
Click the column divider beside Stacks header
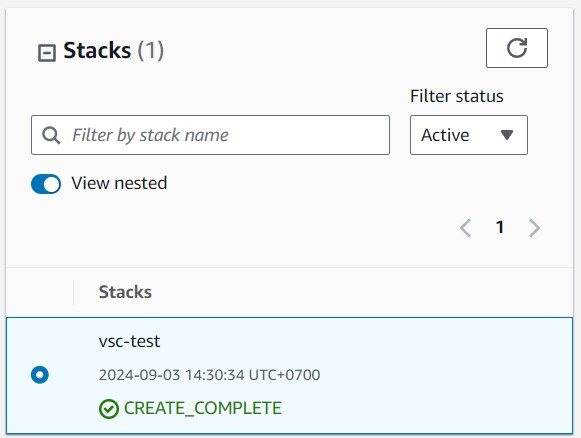coord(73,292)
